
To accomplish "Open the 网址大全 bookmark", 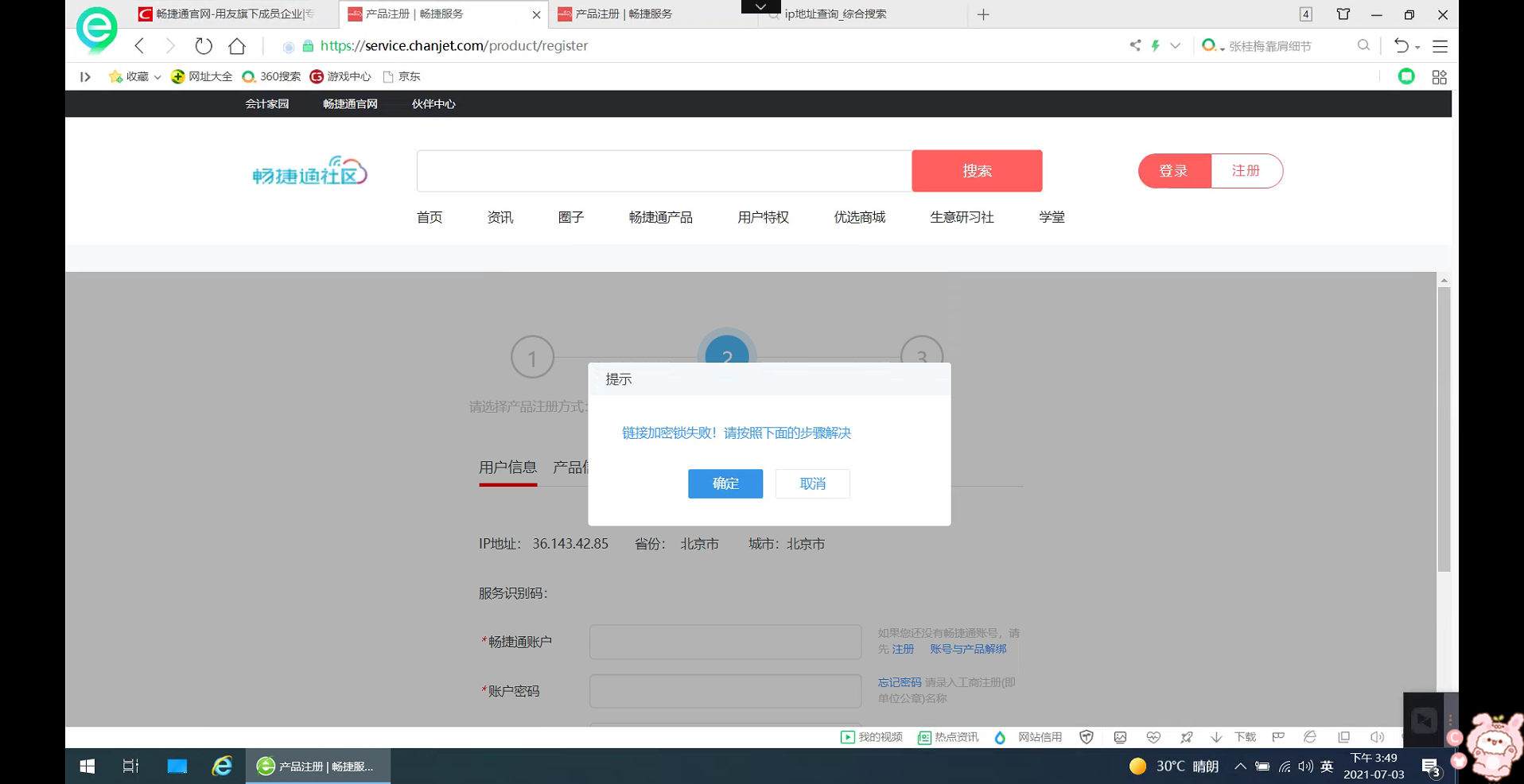I will tap(202, 76).
